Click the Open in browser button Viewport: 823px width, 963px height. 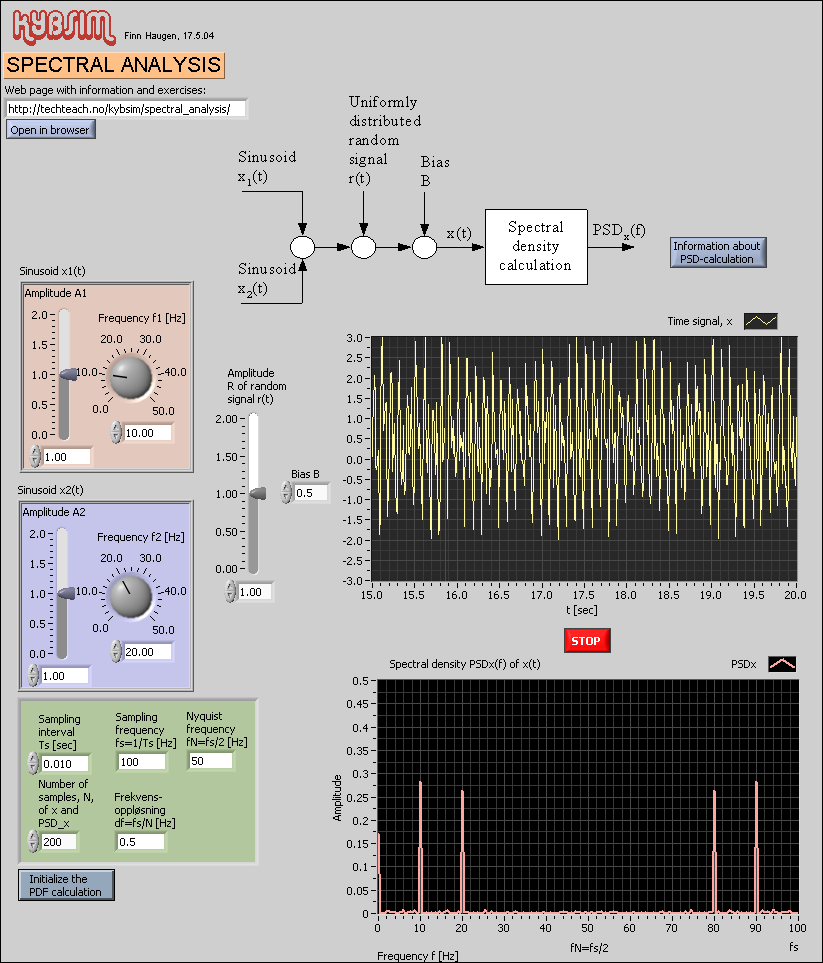pos(50,129)
